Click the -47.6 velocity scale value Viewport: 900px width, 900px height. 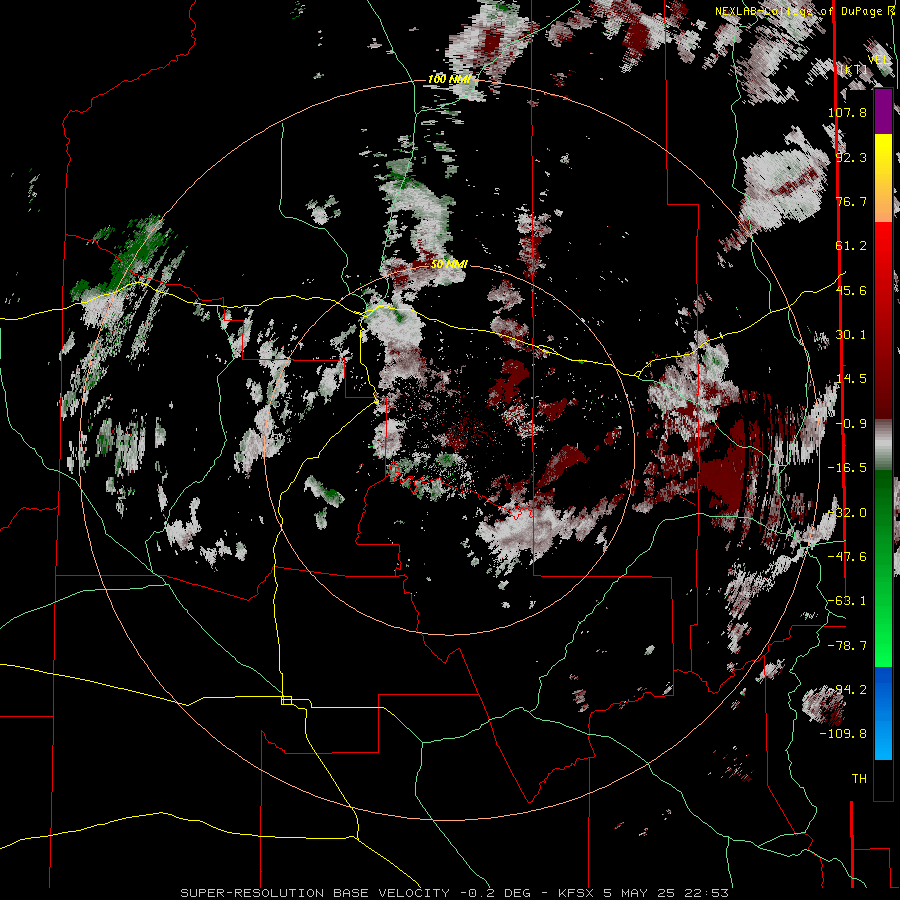point(847,557)
